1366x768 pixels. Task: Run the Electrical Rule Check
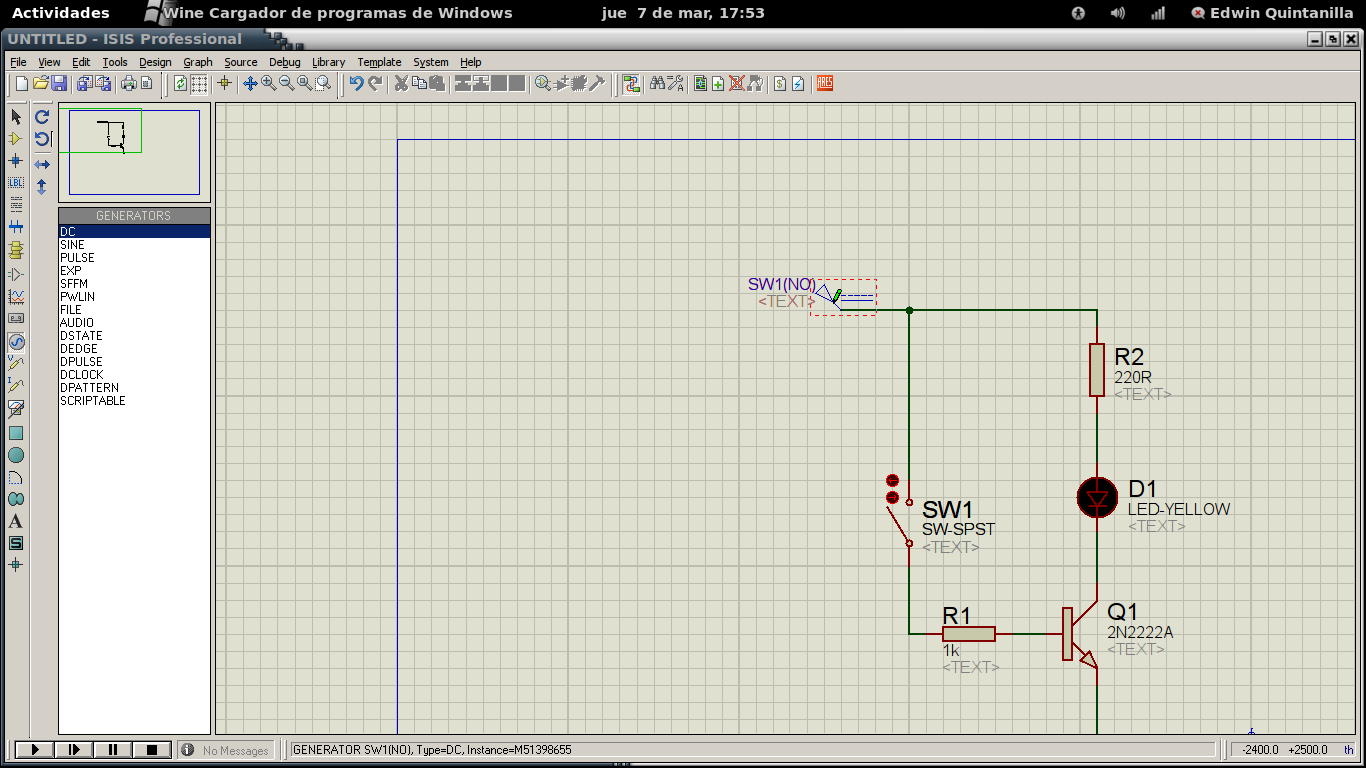[798, 84]
